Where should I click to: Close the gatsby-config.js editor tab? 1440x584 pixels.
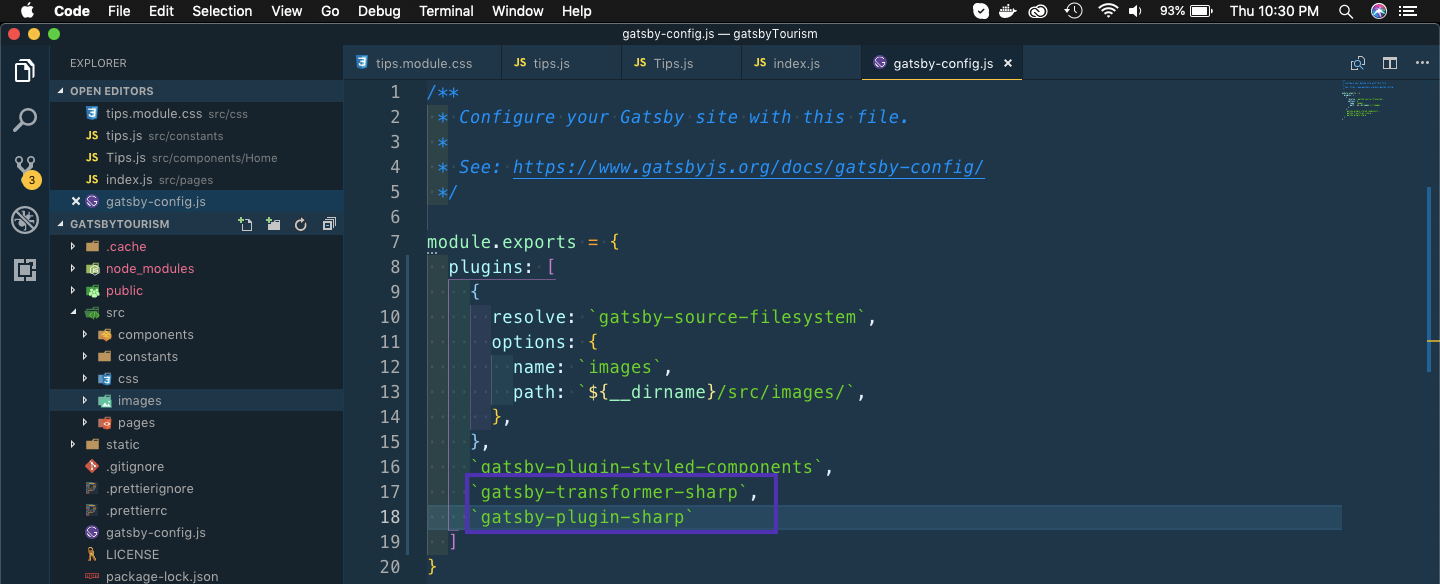coord(1008,63)
